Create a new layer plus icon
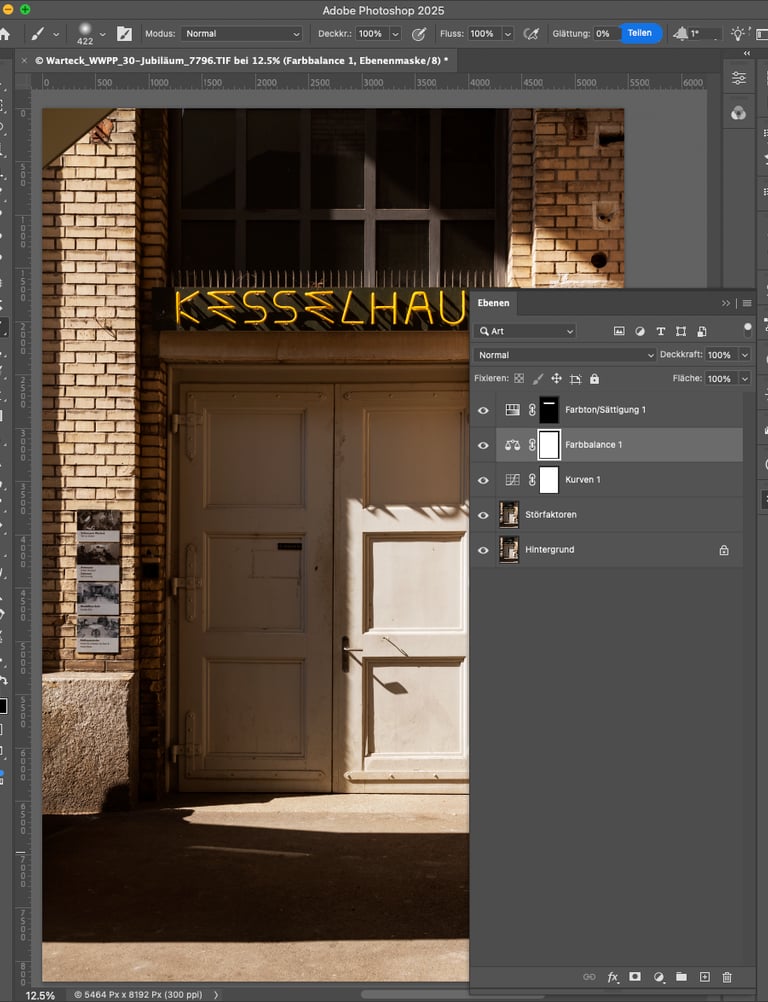Image resolution: width=768 pixels, height=1002 pixels. click(704, 976)
